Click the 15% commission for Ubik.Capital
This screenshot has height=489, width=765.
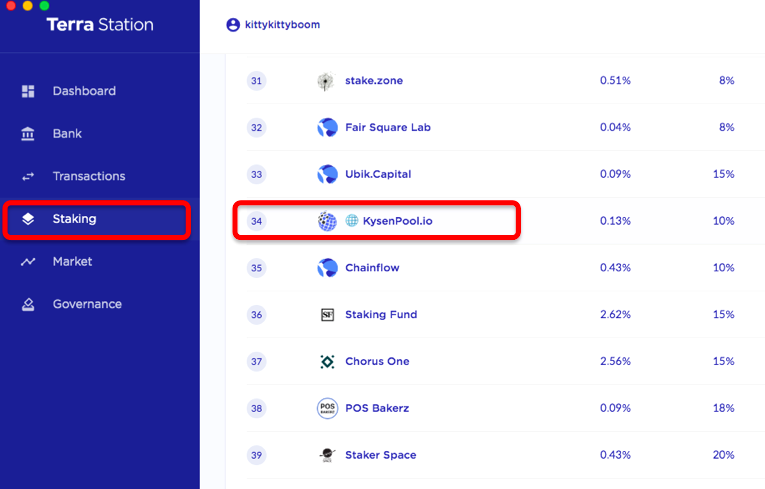pyautogui.click(x=724, y=174)
